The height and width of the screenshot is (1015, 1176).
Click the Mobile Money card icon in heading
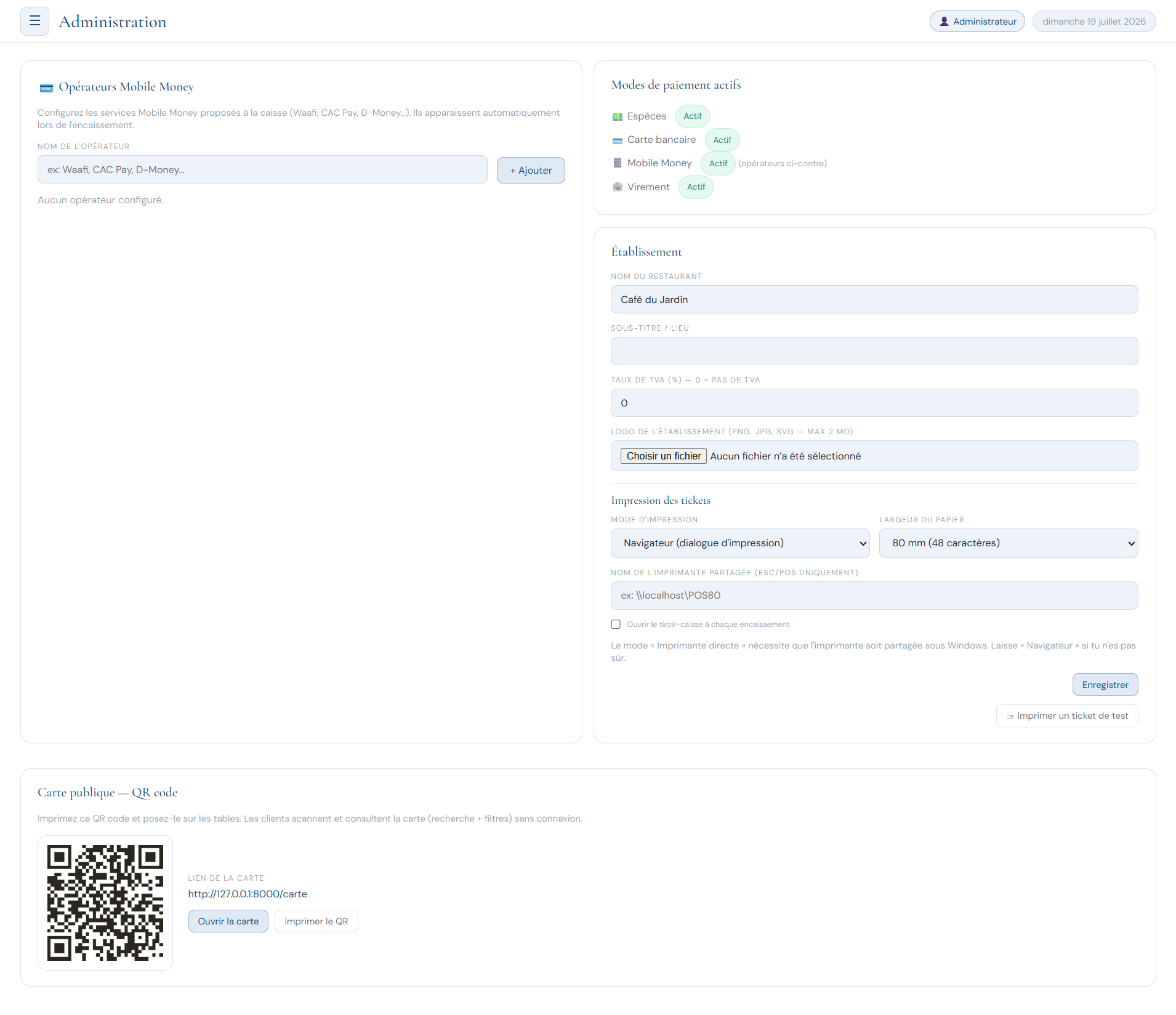click(x=46, y=87)
